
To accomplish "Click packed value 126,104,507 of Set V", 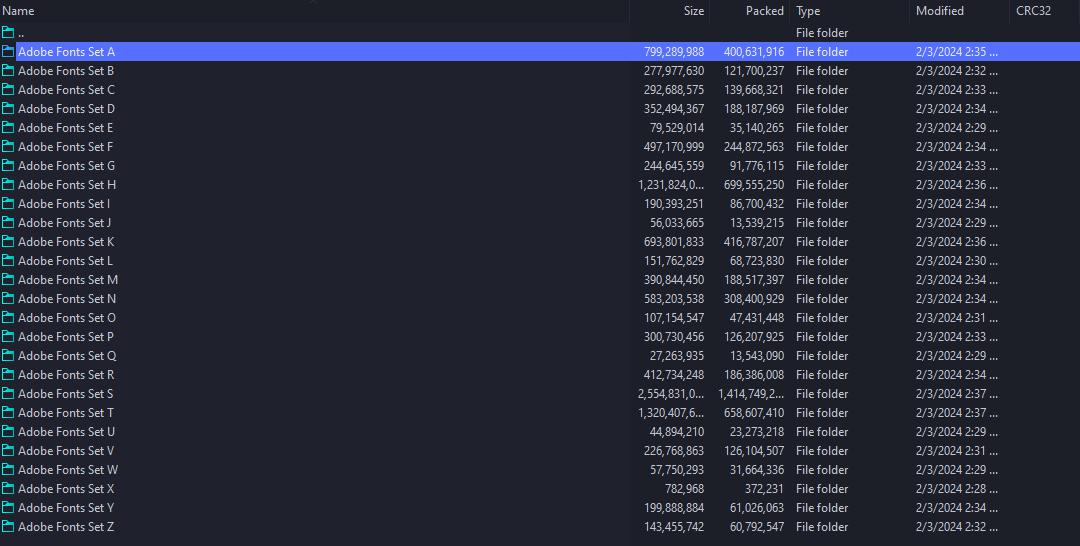I will [754, 450].
